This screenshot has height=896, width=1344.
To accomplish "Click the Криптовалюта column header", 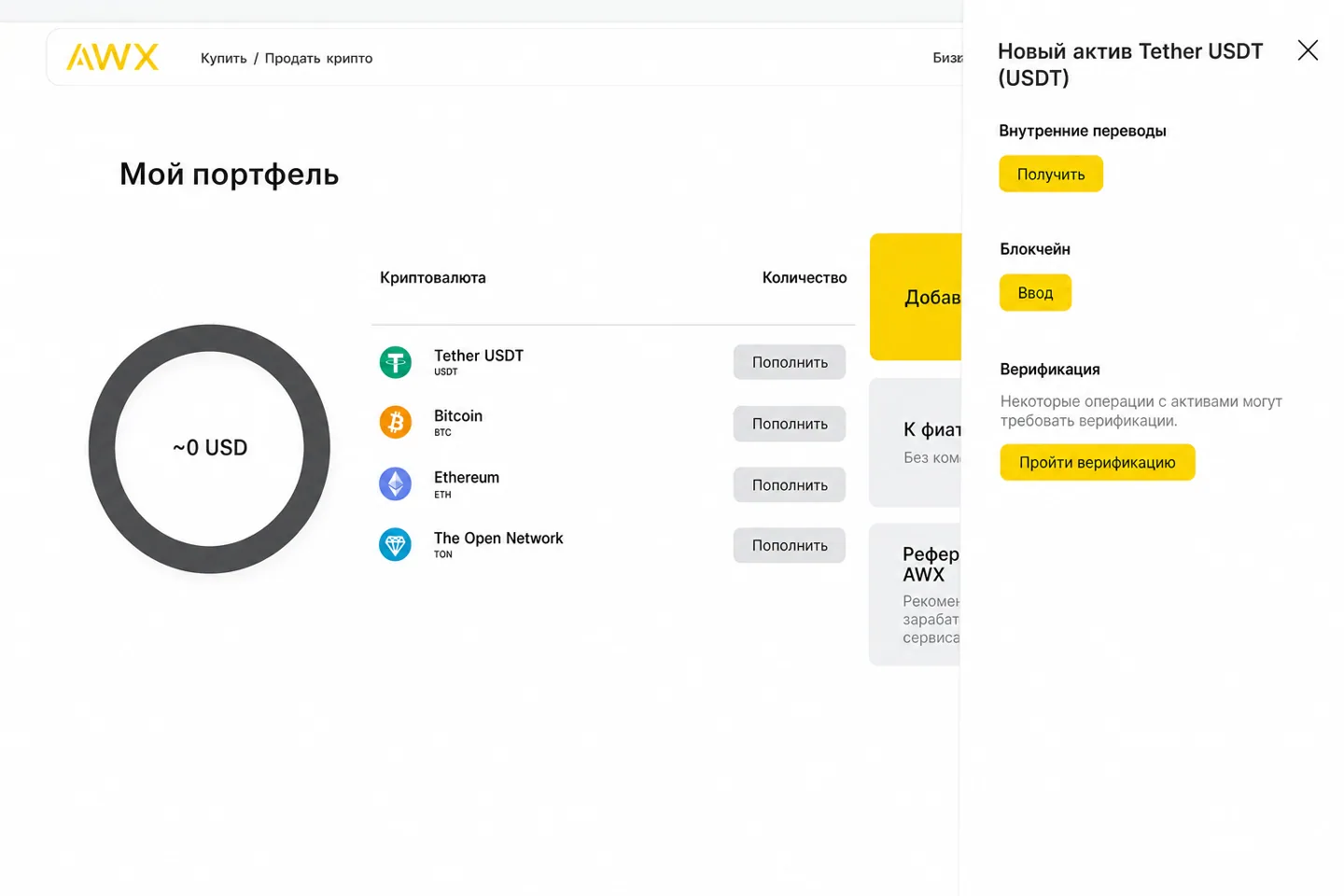I will [433, 277].
